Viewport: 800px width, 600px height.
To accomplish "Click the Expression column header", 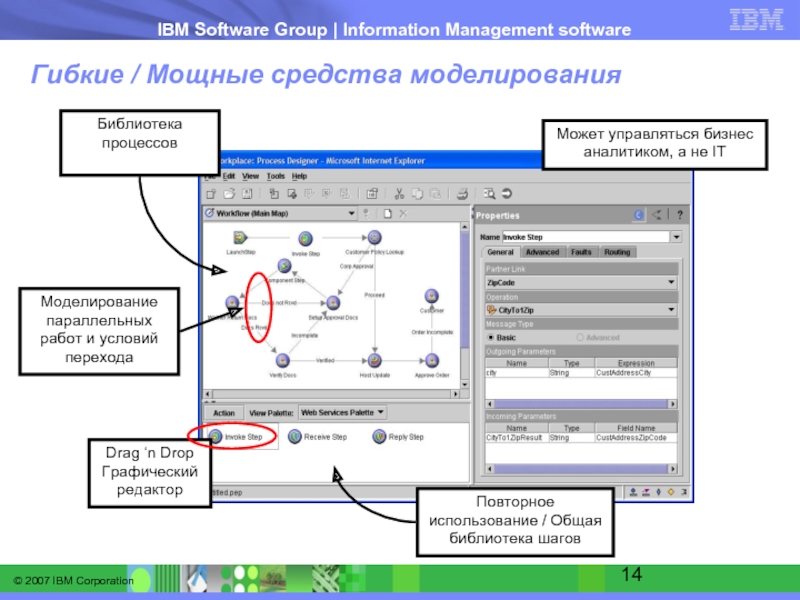I will (x=636, y=363).
